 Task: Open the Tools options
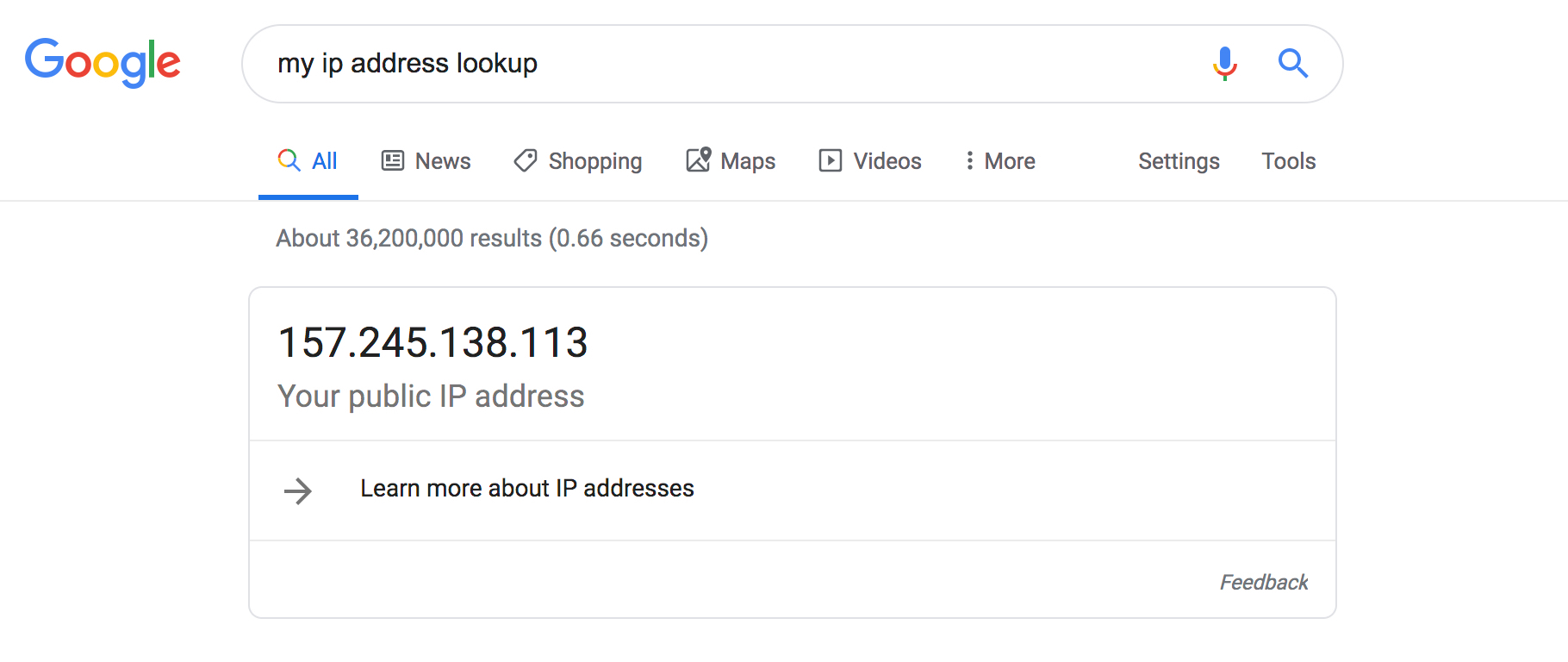1288,161
